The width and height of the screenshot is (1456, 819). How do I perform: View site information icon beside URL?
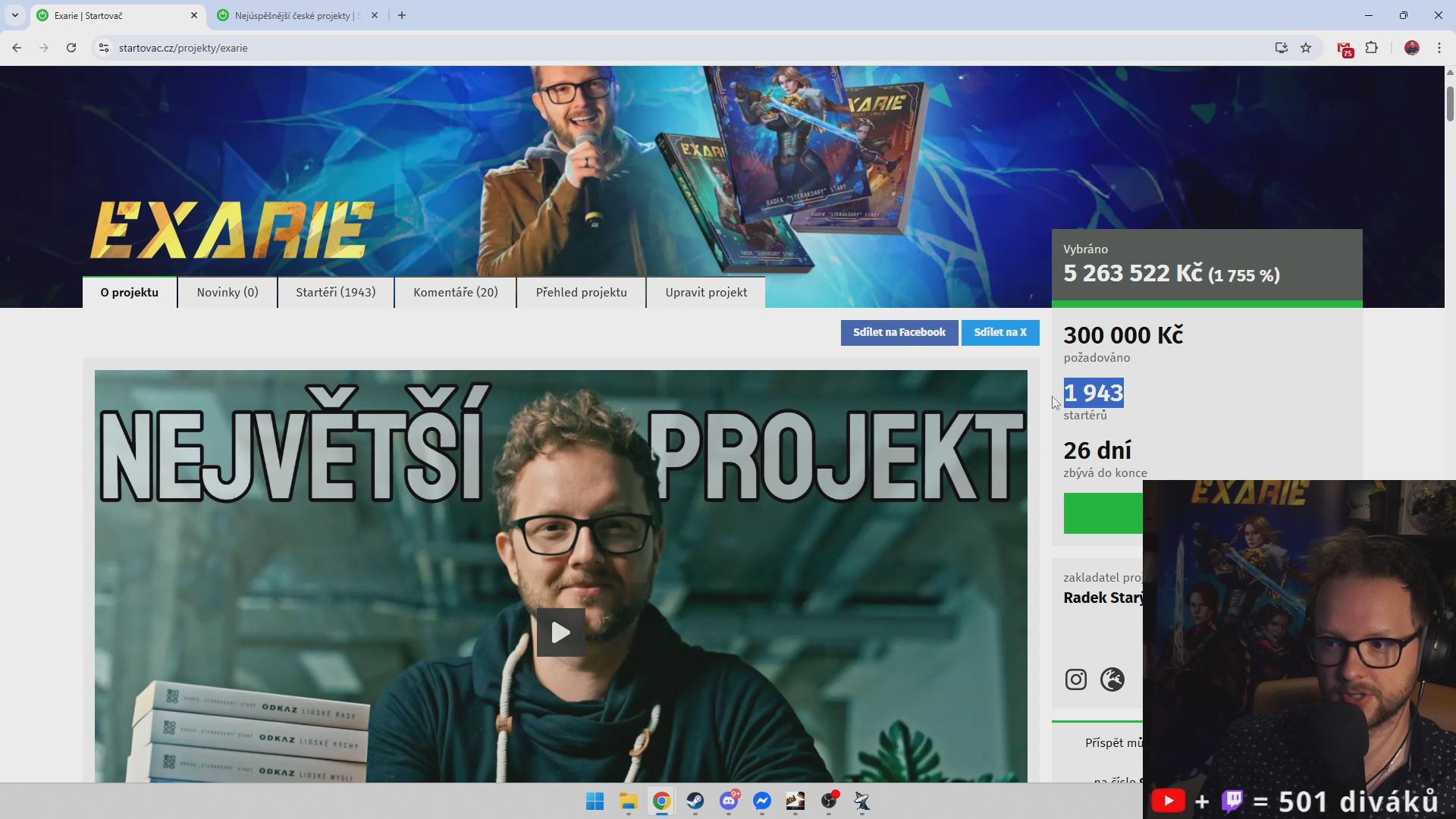click(x=104, y=48)
